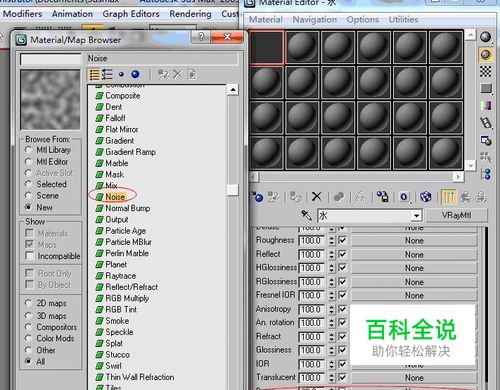Open Navigation menu in Material Editor
This screenshot has height=390, width=500.
tap(315, 20)
